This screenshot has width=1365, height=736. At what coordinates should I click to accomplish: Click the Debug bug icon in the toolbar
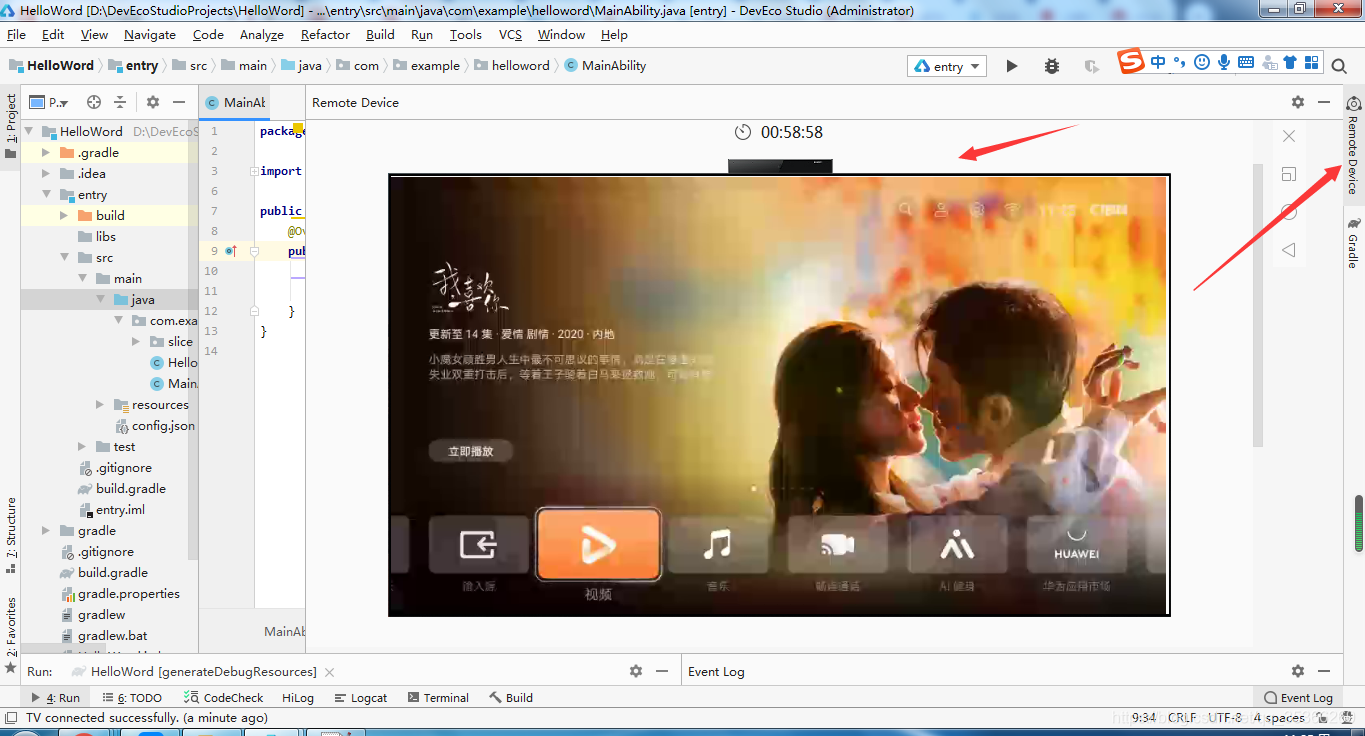tap(1052, 66)
